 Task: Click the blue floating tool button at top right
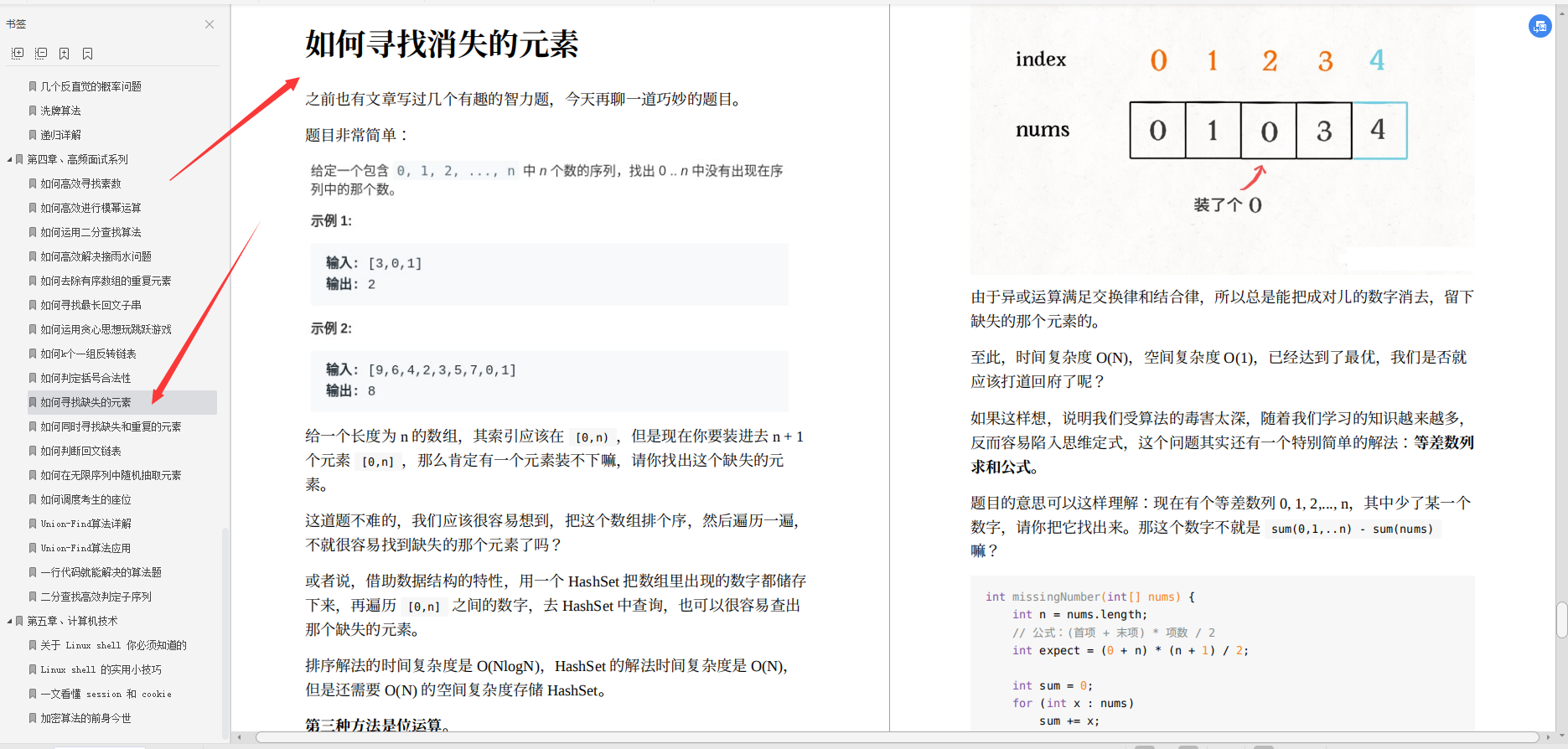pos(1540,26)
